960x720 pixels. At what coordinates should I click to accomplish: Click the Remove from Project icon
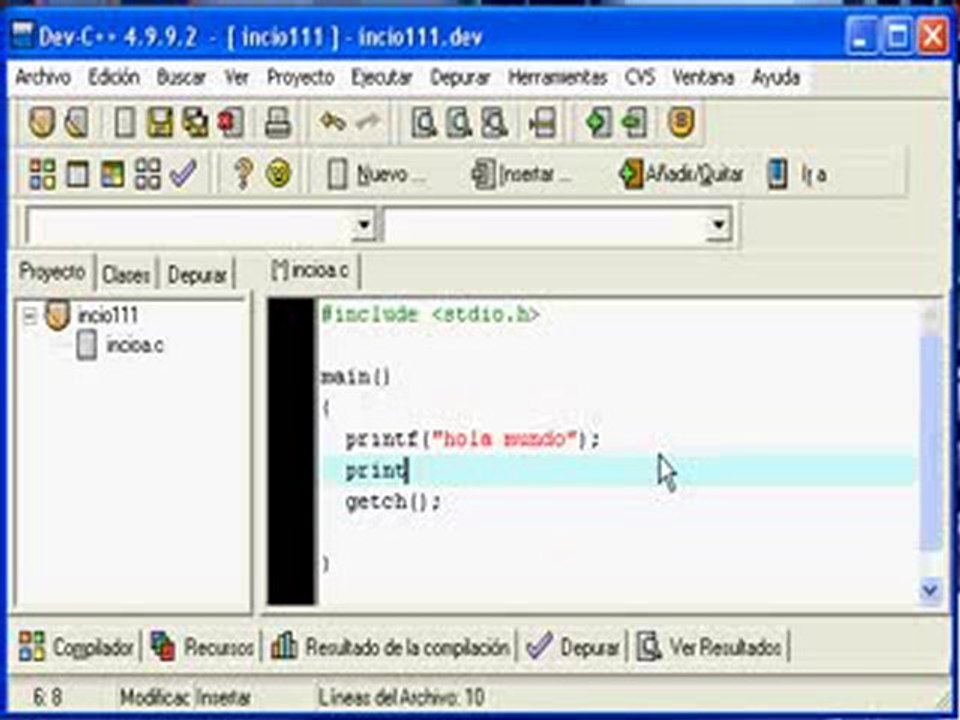point(634,122)
